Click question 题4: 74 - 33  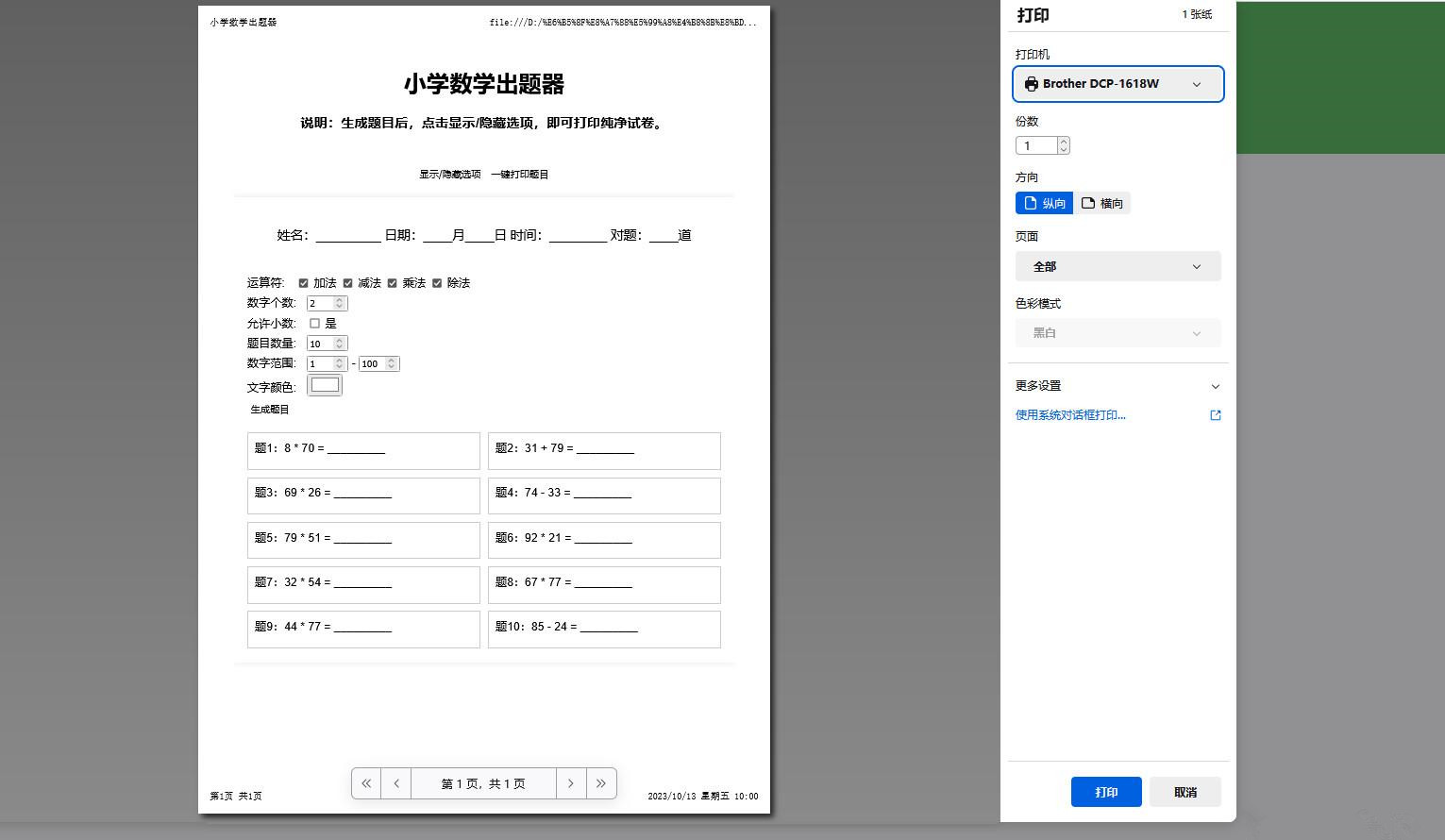pyautogui.click(x=604, y=496)
